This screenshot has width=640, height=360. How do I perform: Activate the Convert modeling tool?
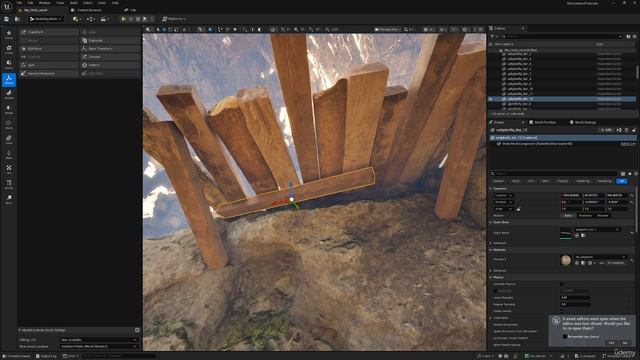point(110,57)
